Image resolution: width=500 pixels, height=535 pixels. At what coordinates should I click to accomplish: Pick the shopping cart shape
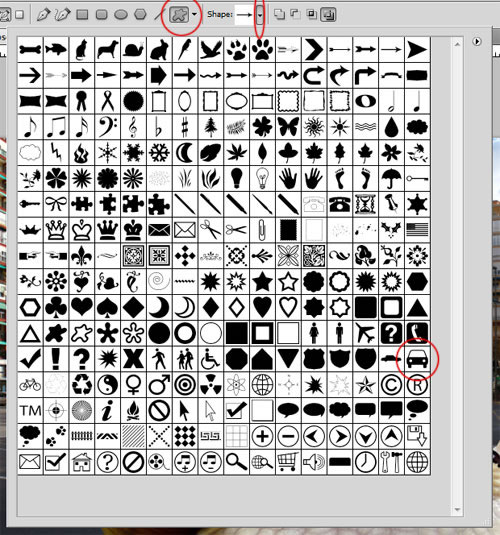(x=288, y=462)
